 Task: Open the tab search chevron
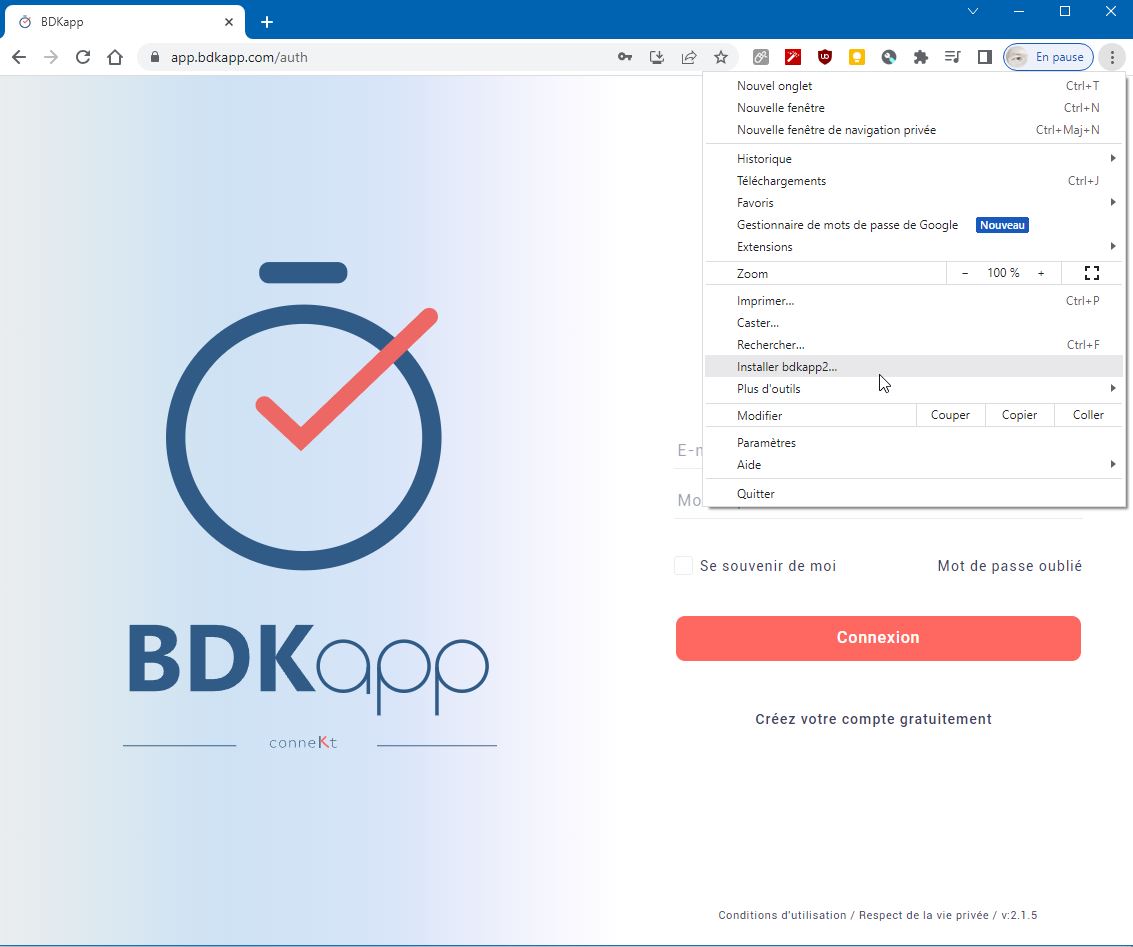(x=973, y=12)
